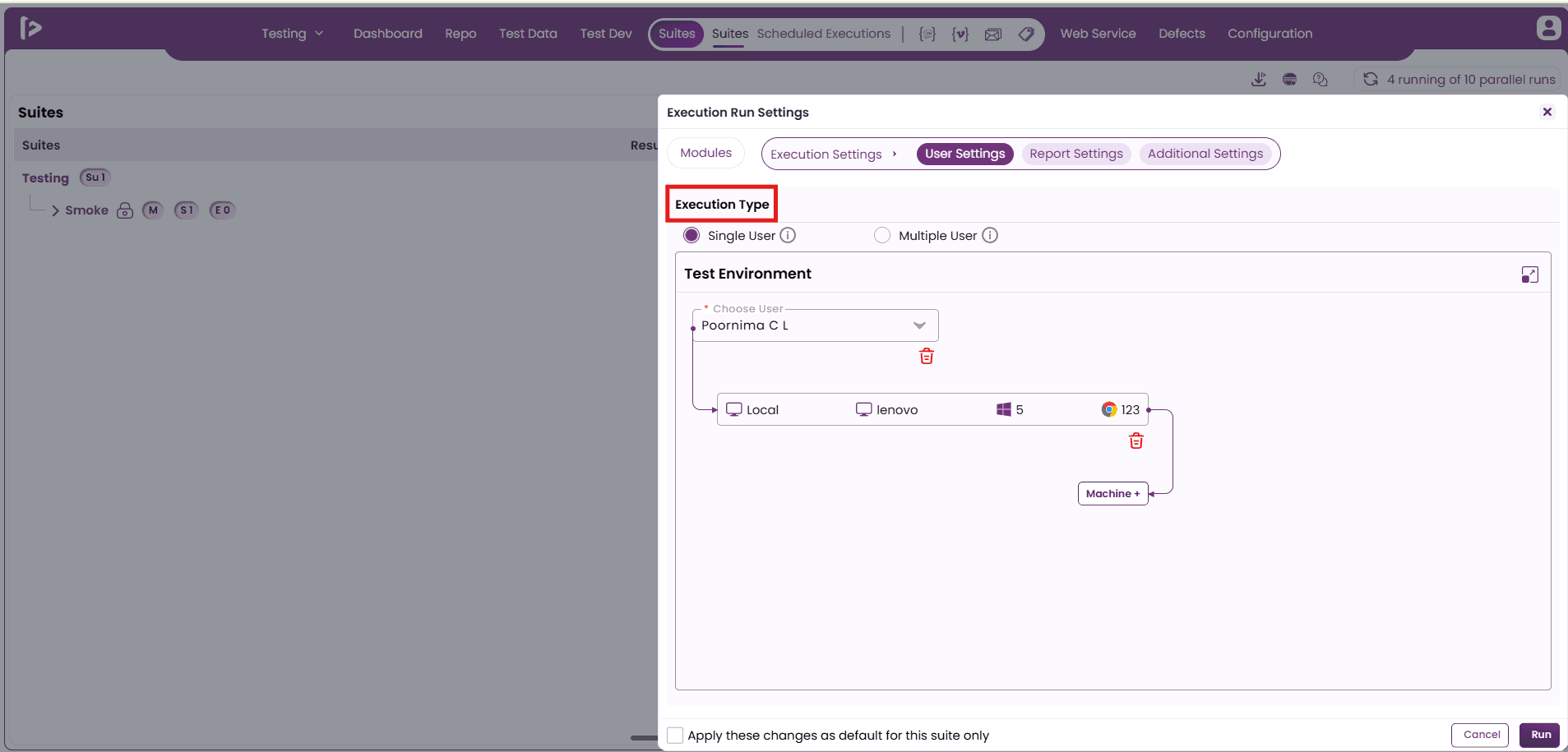Go to the Dashboard menu
The height and width of the screenshot is (752, 1568).
click(x=388, y=34)
